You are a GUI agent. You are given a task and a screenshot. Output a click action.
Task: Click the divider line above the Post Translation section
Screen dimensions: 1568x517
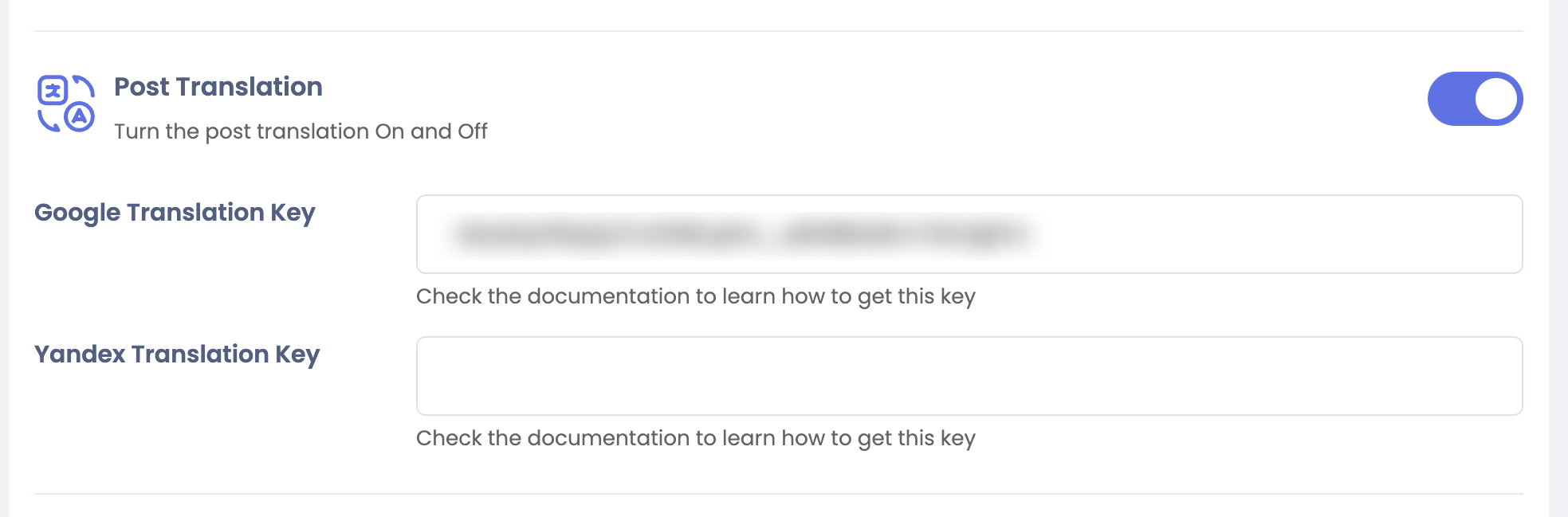[x=778, y=31]
